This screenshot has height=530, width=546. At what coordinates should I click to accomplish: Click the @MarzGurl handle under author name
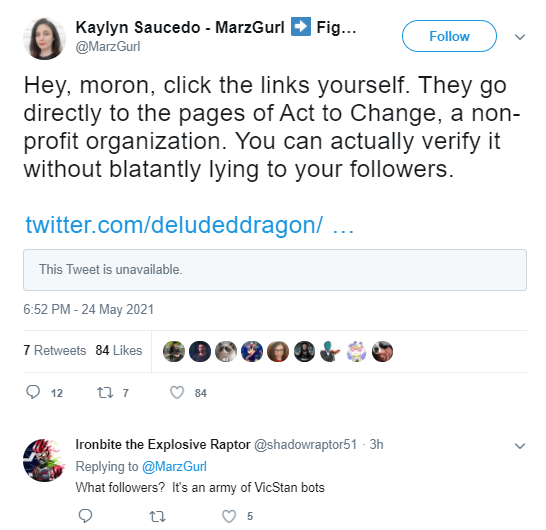[x=108, y=47]
